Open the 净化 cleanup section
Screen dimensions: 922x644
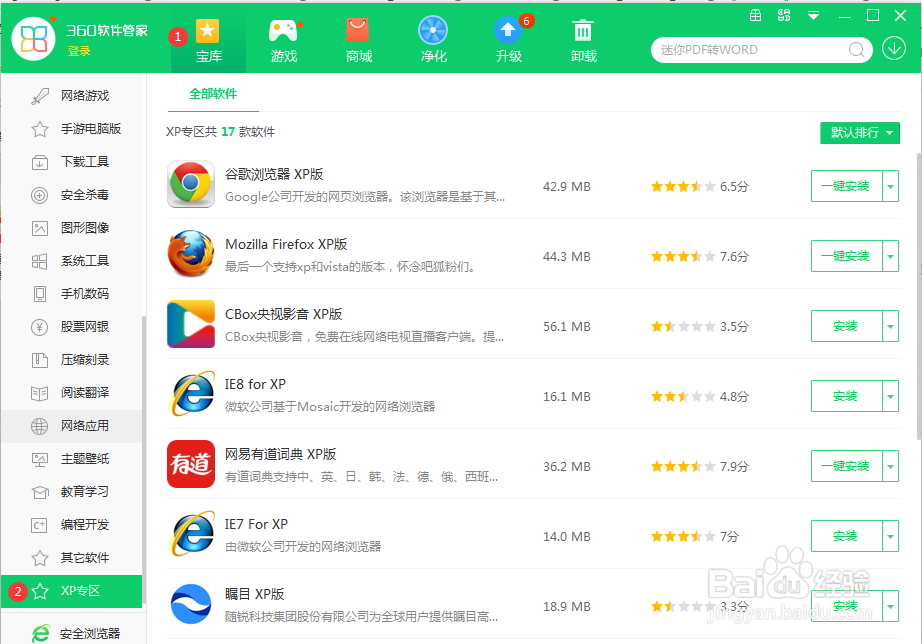[433, 41]
